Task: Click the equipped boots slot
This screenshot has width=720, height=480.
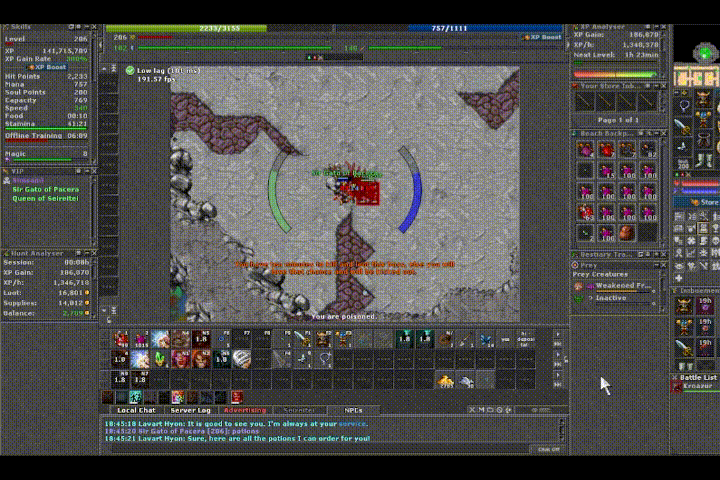Action: coord(703,160)
